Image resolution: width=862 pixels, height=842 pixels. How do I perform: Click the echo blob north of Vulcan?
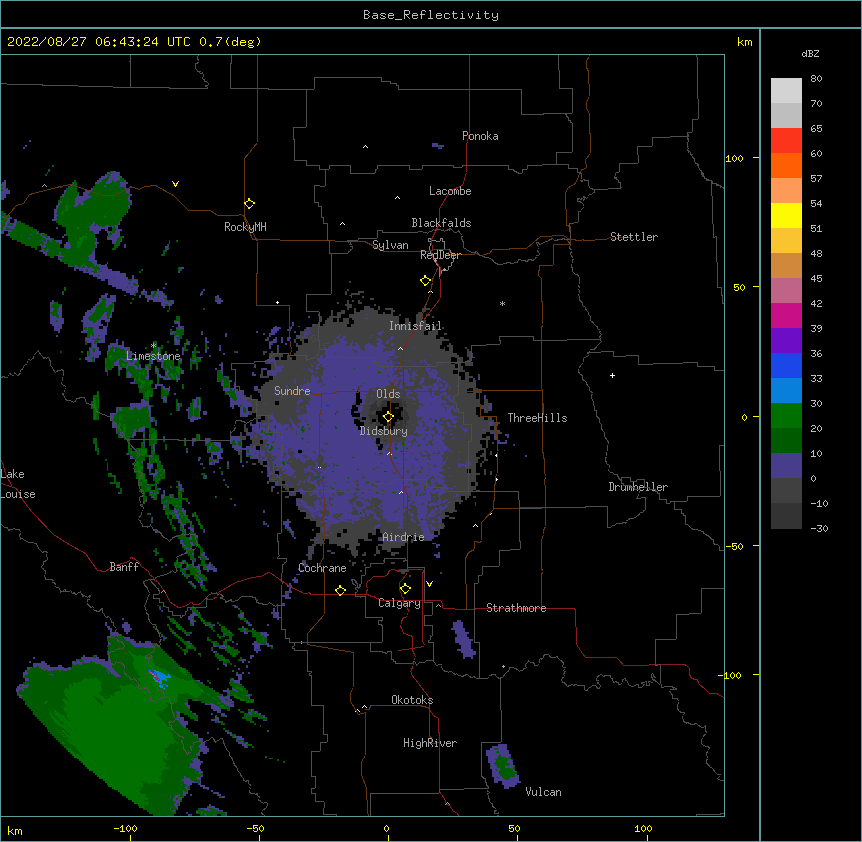tap(502, 766)
